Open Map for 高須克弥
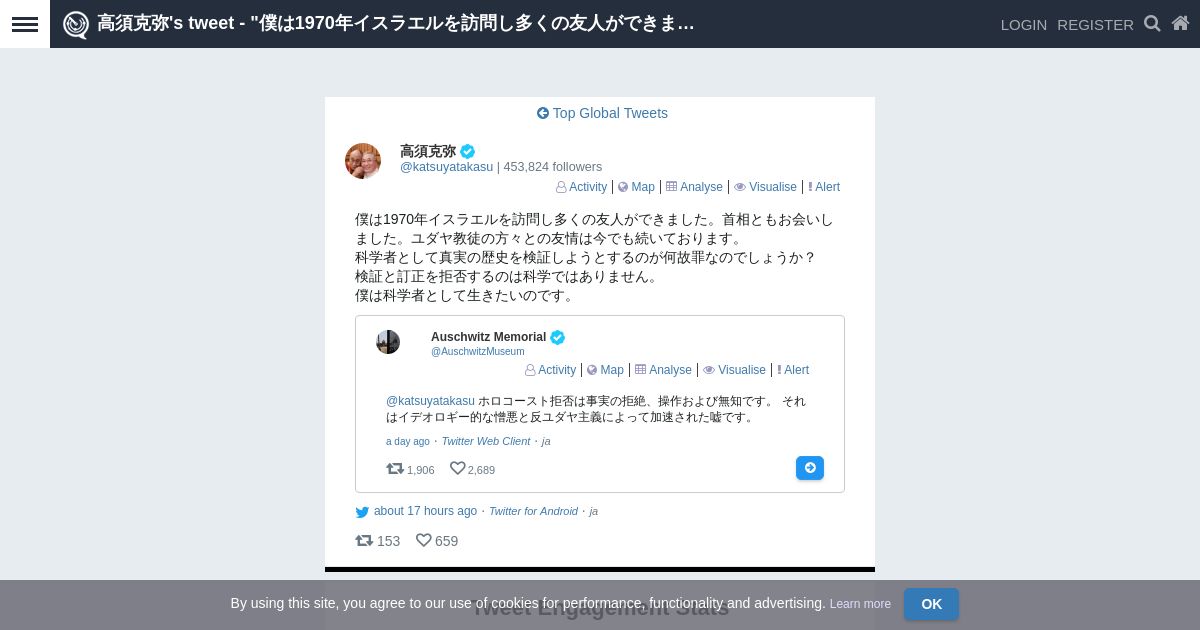Image resolution: width=1200 pixels, height=630 pixels. 636,187
